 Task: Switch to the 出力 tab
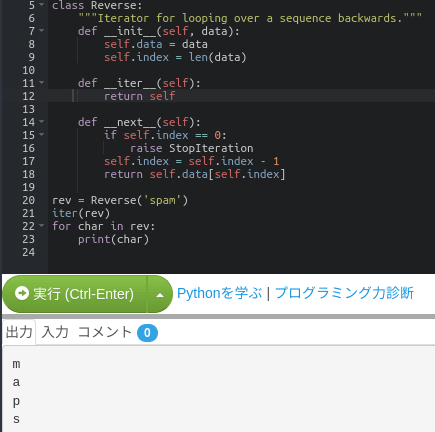click(x=19, y=332)
